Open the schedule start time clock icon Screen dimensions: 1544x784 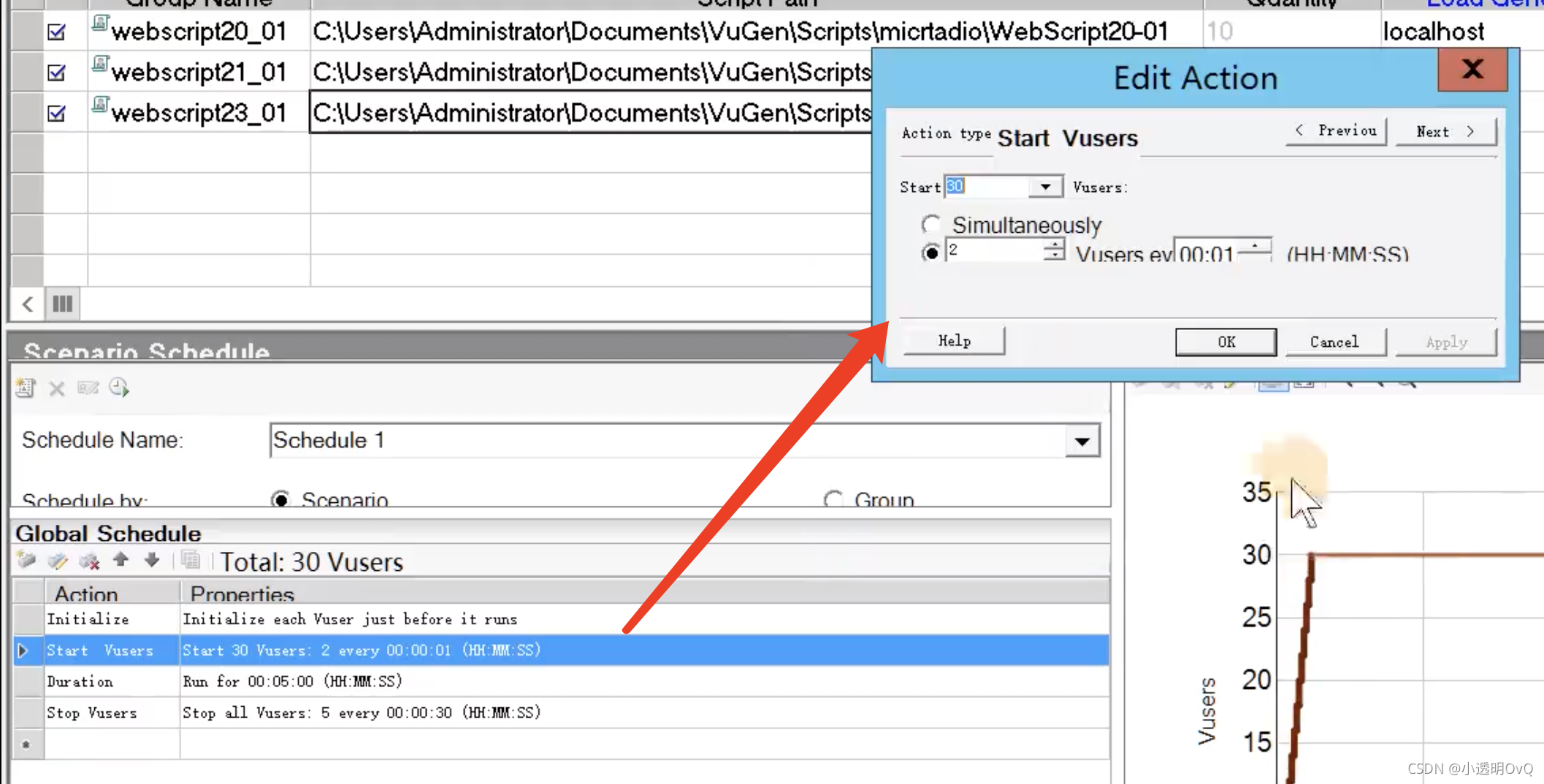click(x=119, y=388)
